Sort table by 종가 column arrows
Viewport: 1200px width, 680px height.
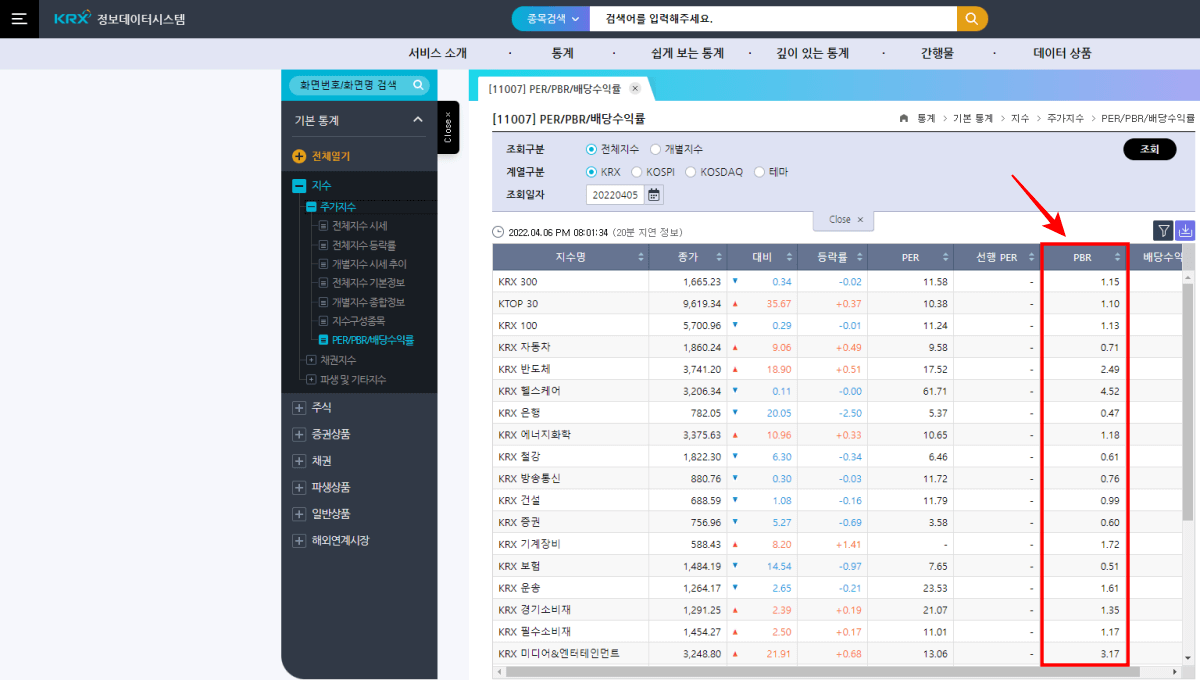(719, 258)
